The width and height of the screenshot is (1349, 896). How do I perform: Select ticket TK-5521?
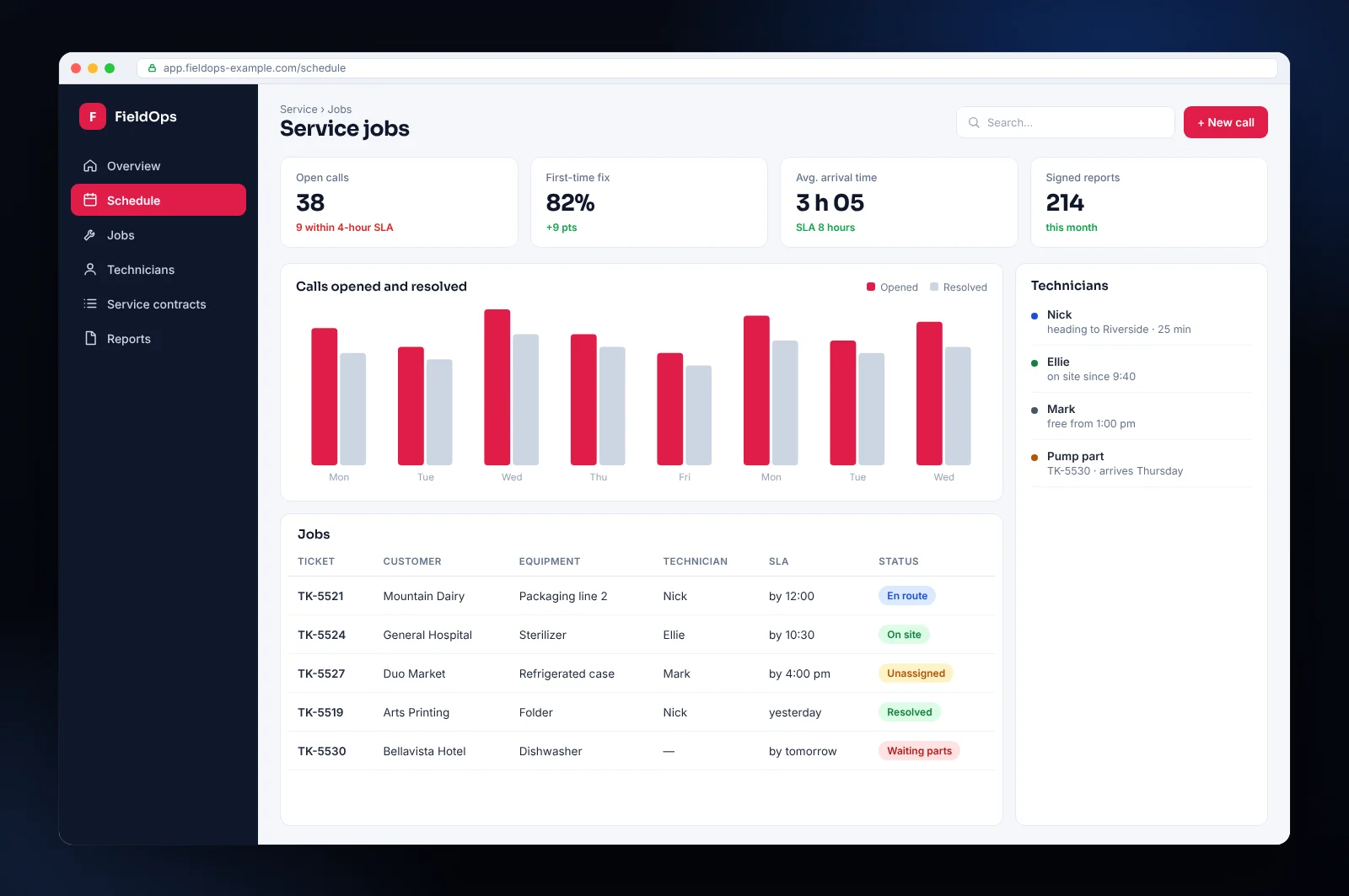pyautogui.click(x=320, y=596)
